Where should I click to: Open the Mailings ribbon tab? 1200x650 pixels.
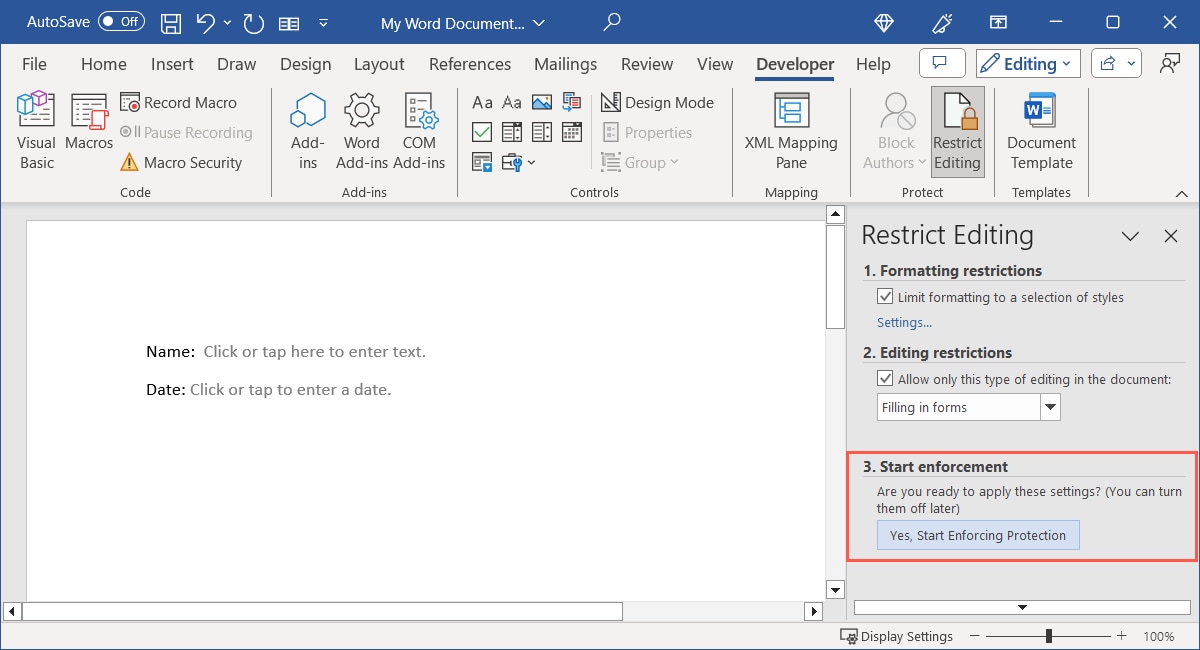click(x=565, y=63)
